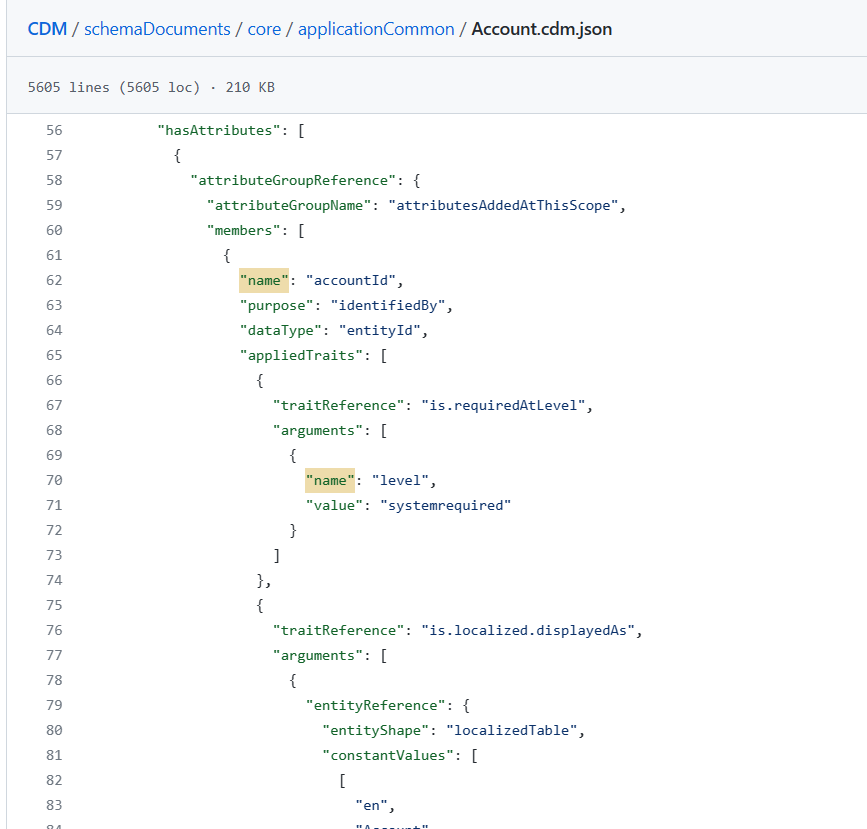Screen dimensions: 867x829
Task: Click the "accountId" value on line 62
Action: click(350, 280)
